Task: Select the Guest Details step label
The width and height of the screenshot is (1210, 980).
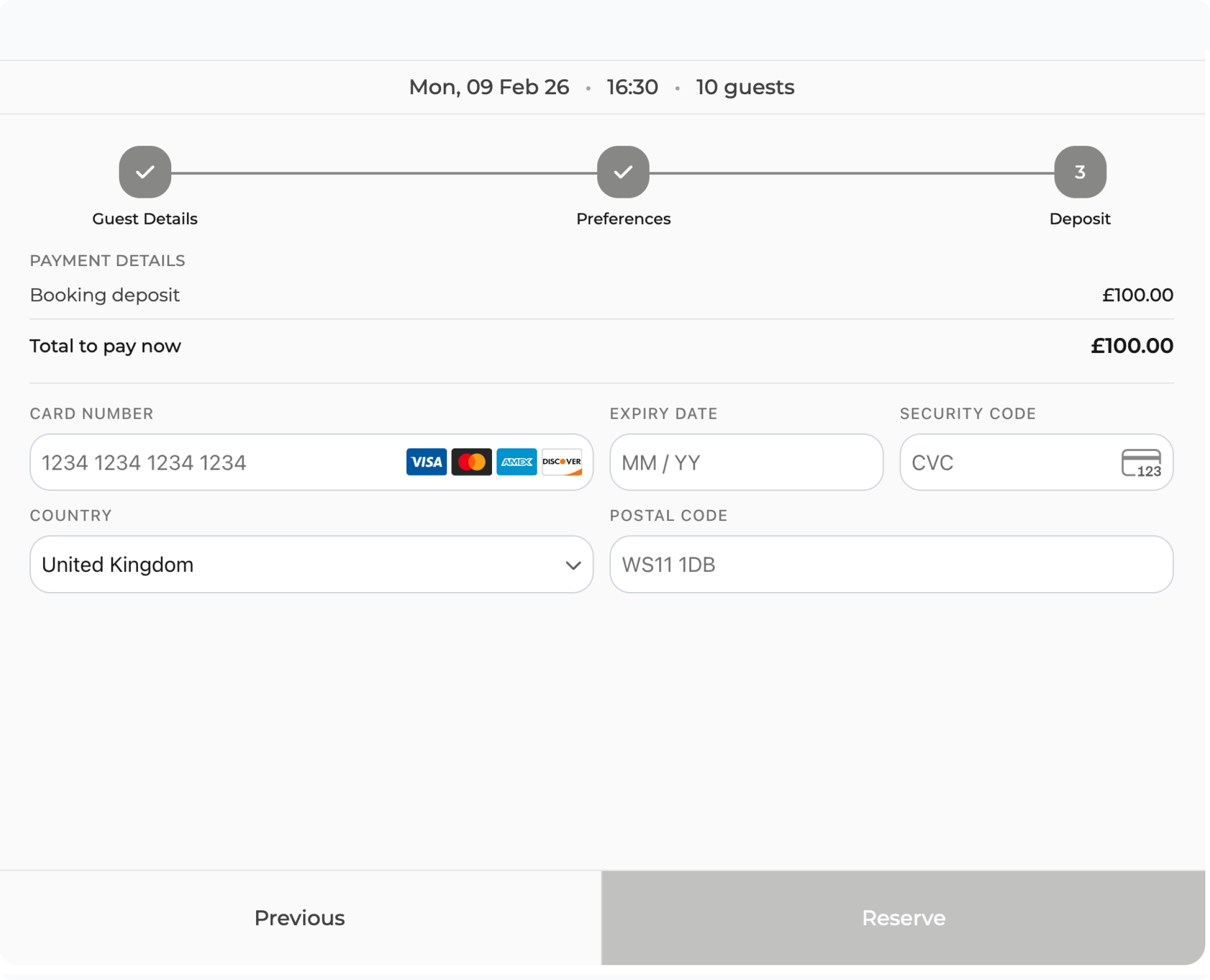Action: [145, 219]
